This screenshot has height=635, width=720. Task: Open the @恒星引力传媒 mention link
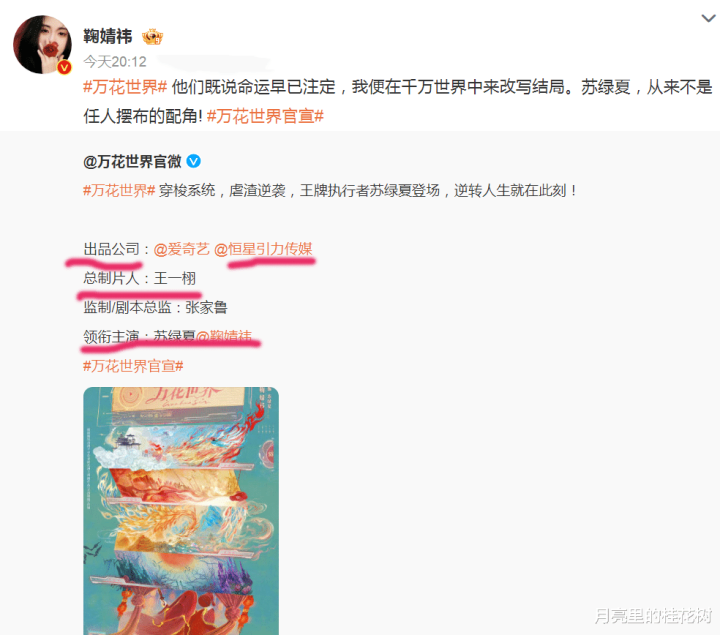pos(263,249)
